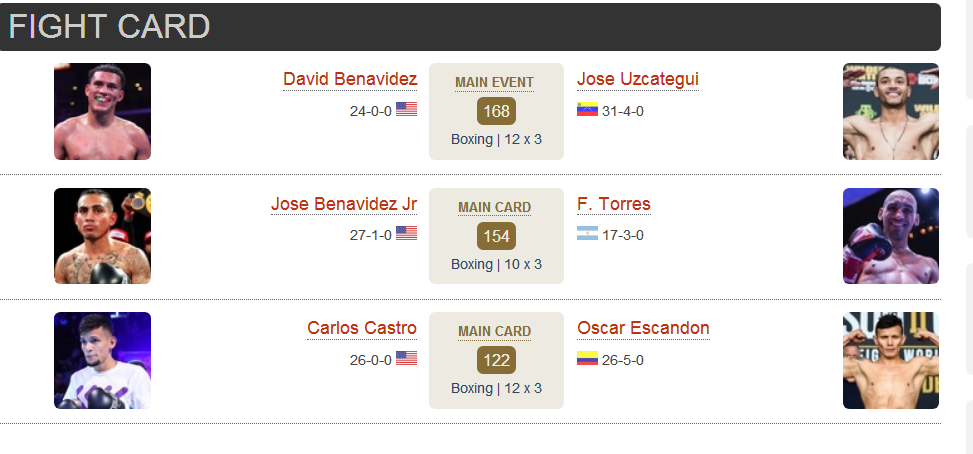The height and width of the screenshot is (454, 973).
Task: Click the USA flag next to 26-0-0
Action: coord(406,358)
